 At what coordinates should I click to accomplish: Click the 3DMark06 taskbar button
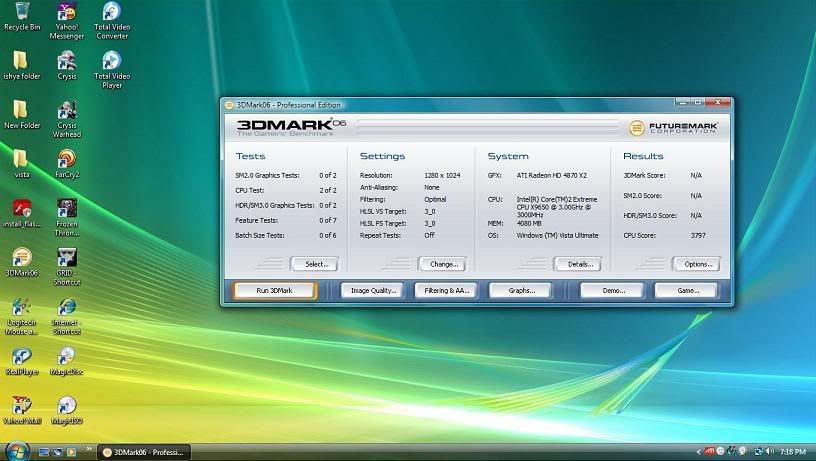pos(143,452)
